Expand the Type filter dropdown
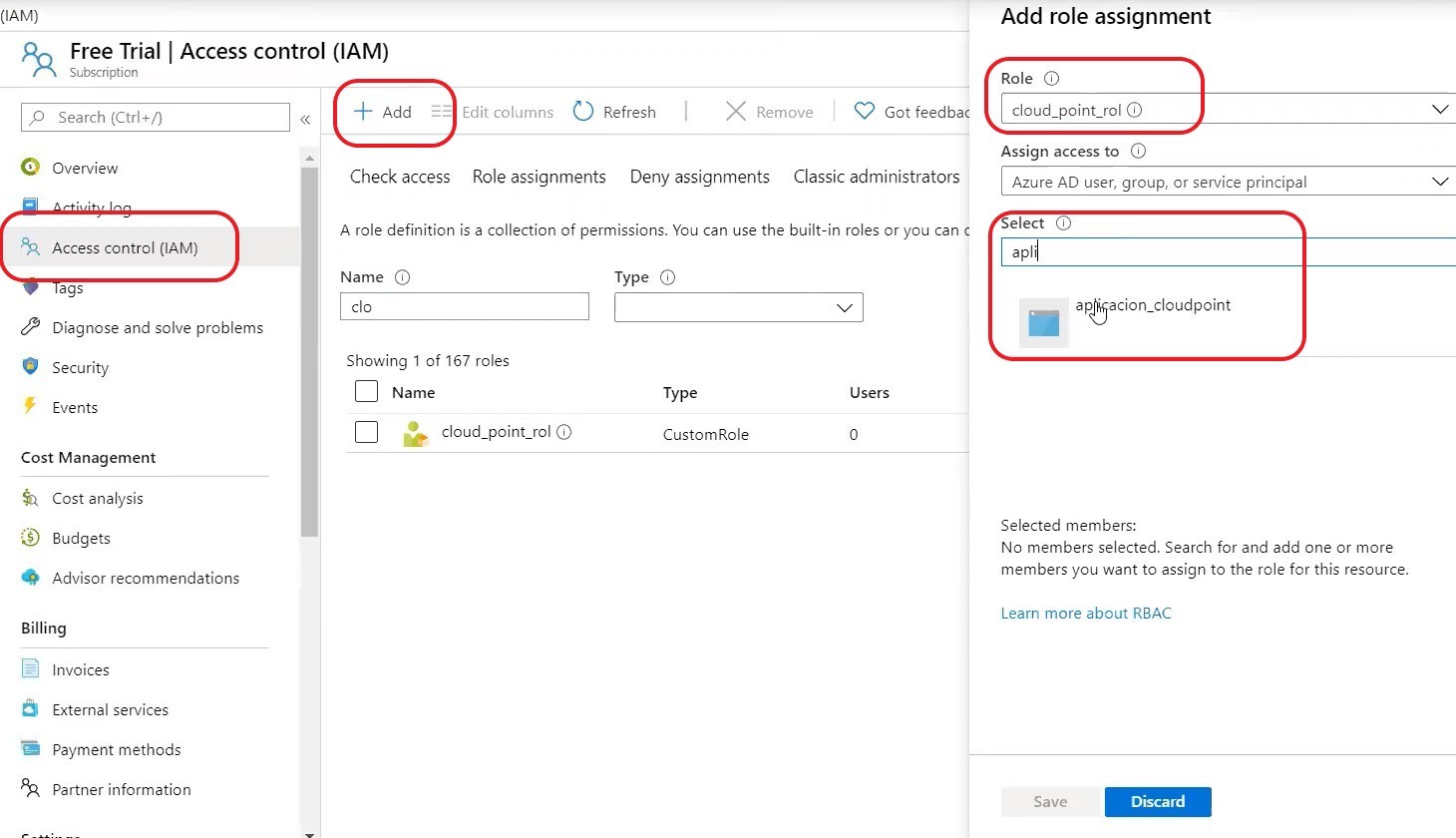 click(739, 307)
